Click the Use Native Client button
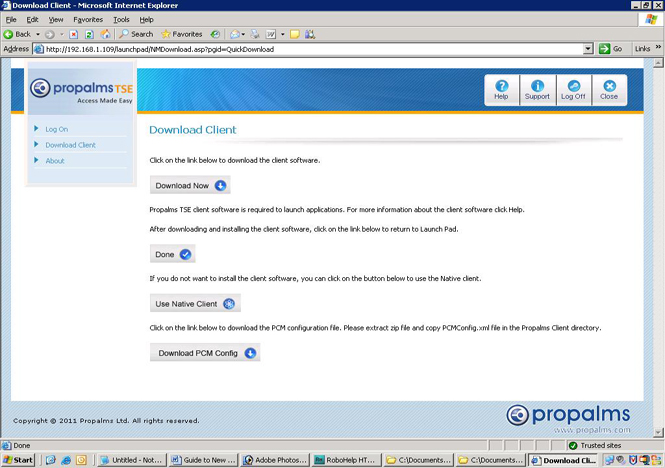 pyautogui.click(x=195, y=304)
